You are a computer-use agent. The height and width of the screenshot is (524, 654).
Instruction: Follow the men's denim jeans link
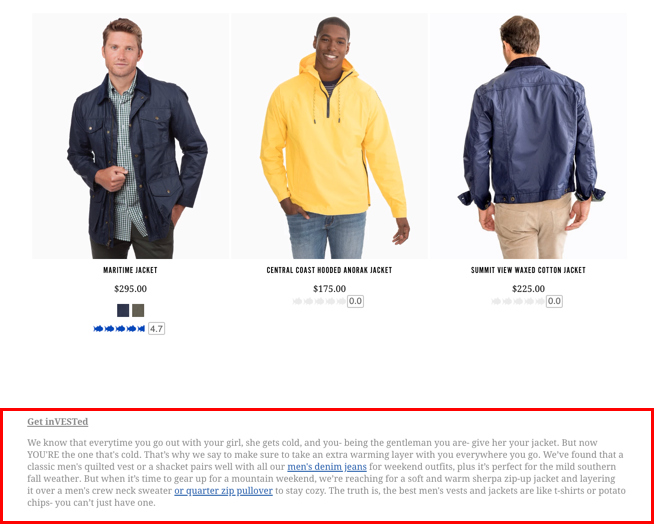pyautogui.click(x=327, y=466)
